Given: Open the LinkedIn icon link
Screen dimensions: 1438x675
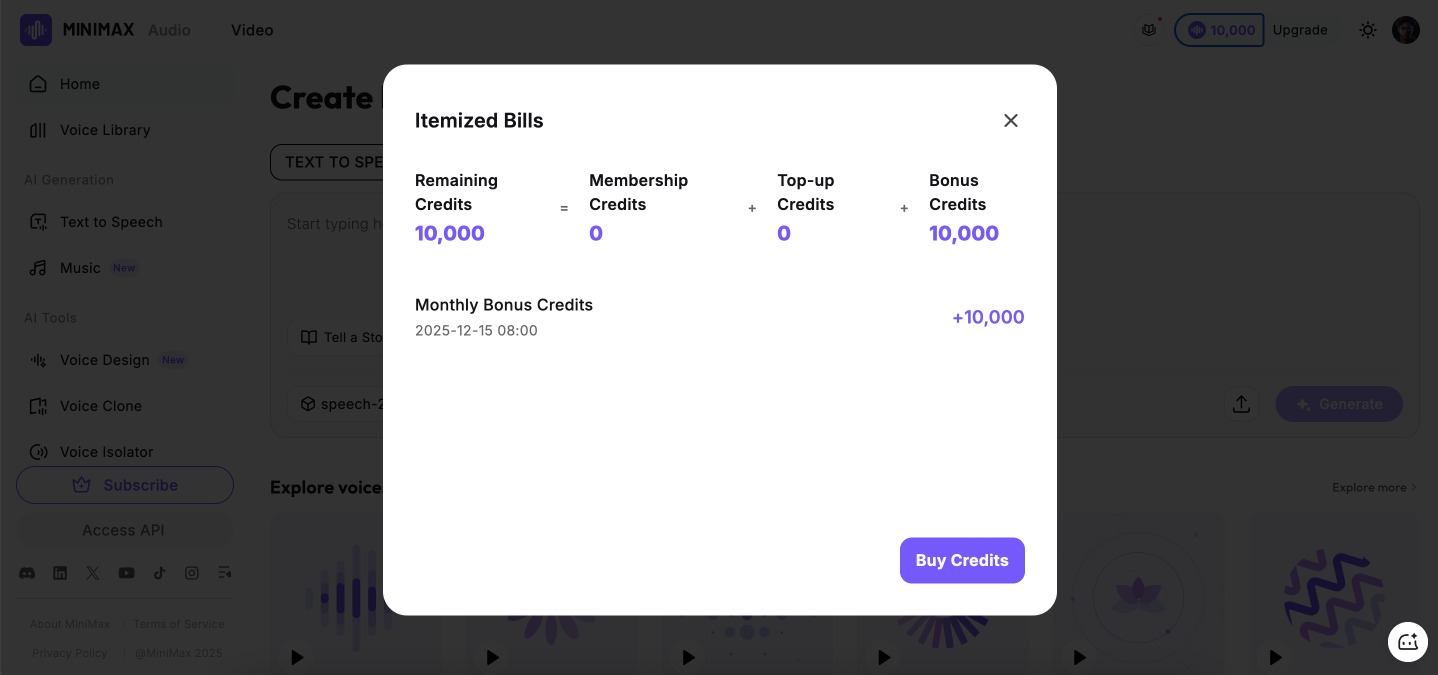Looking at the screenshot, I should tap(60, 573).
